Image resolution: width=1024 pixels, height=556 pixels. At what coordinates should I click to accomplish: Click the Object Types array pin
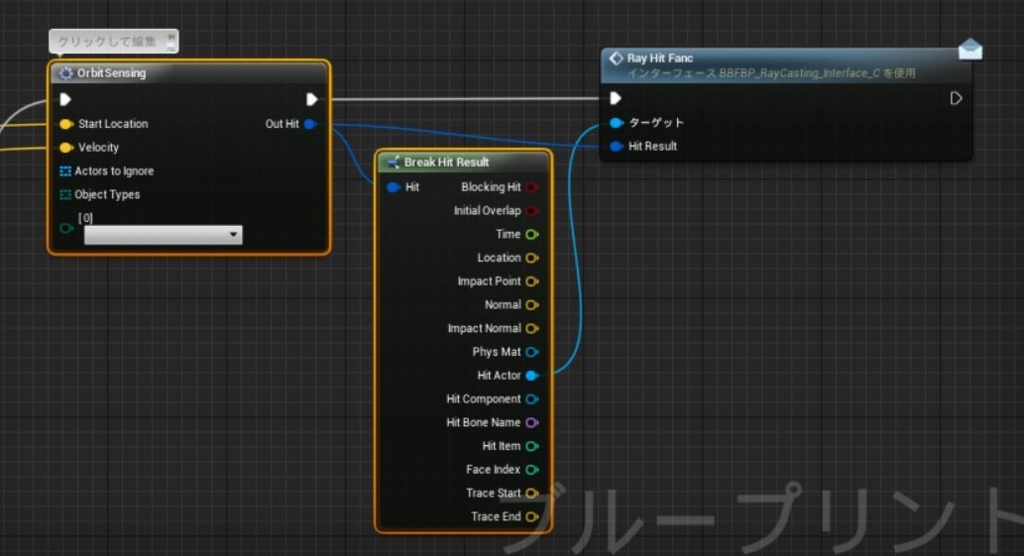[x=65, y=195]
